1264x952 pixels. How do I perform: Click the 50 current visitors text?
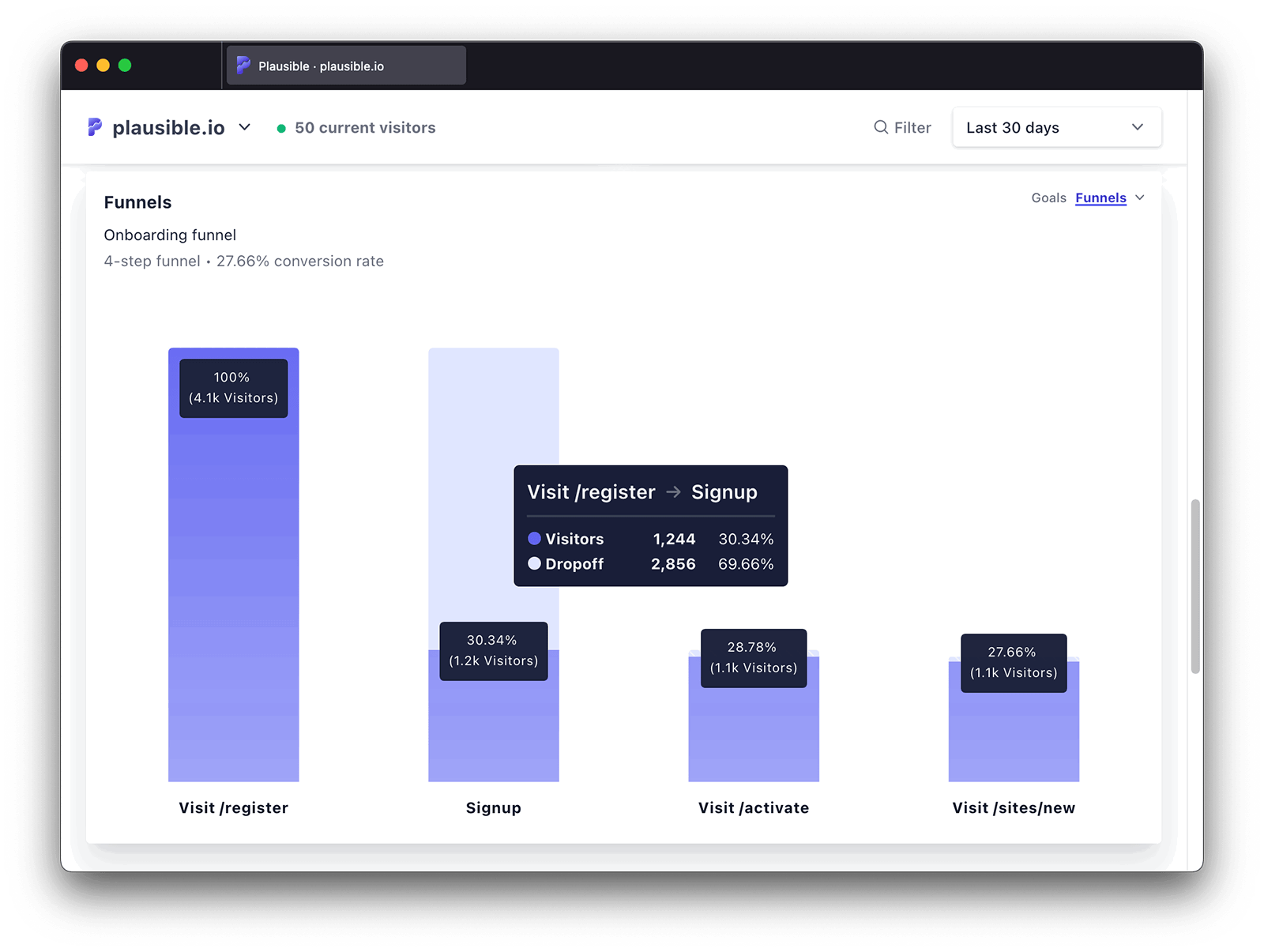click(x=365, y=127)
